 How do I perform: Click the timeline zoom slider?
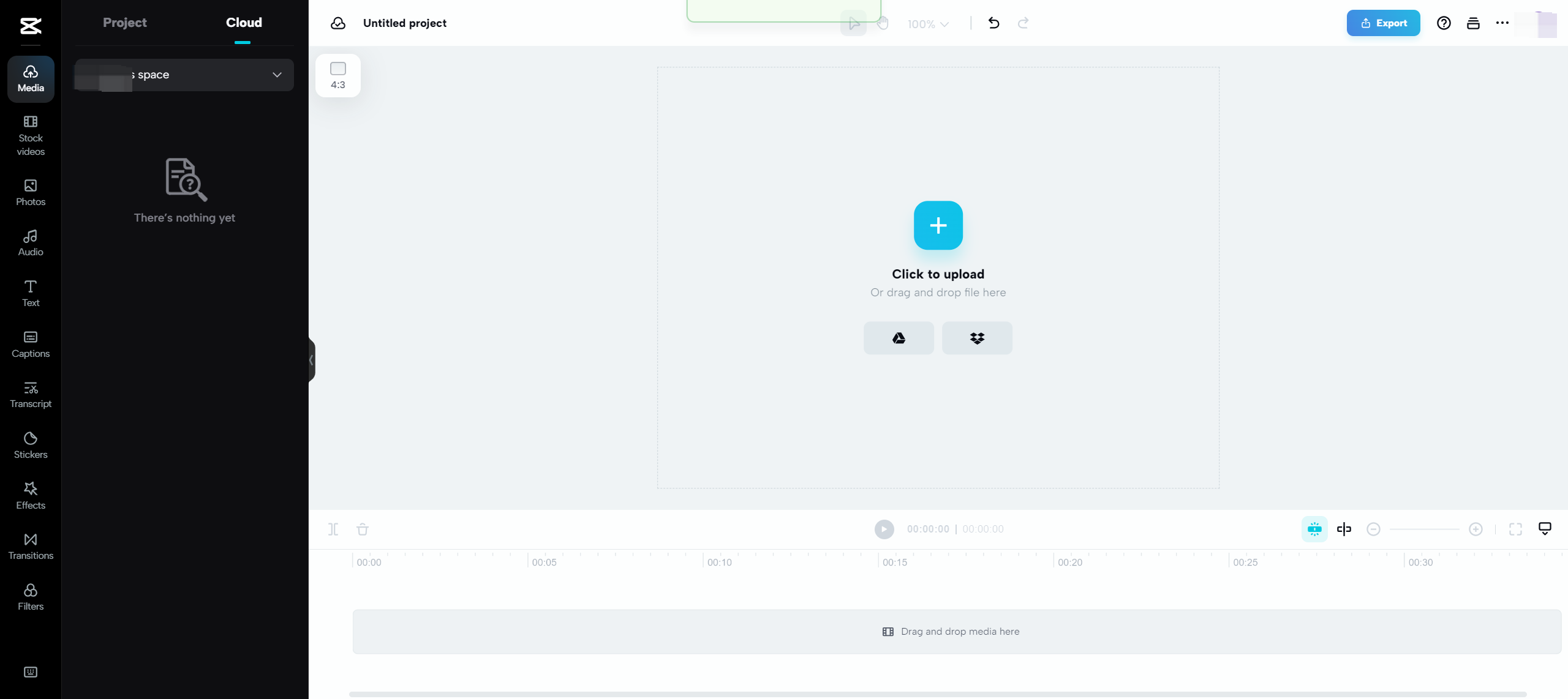(x=1424, y=529)
